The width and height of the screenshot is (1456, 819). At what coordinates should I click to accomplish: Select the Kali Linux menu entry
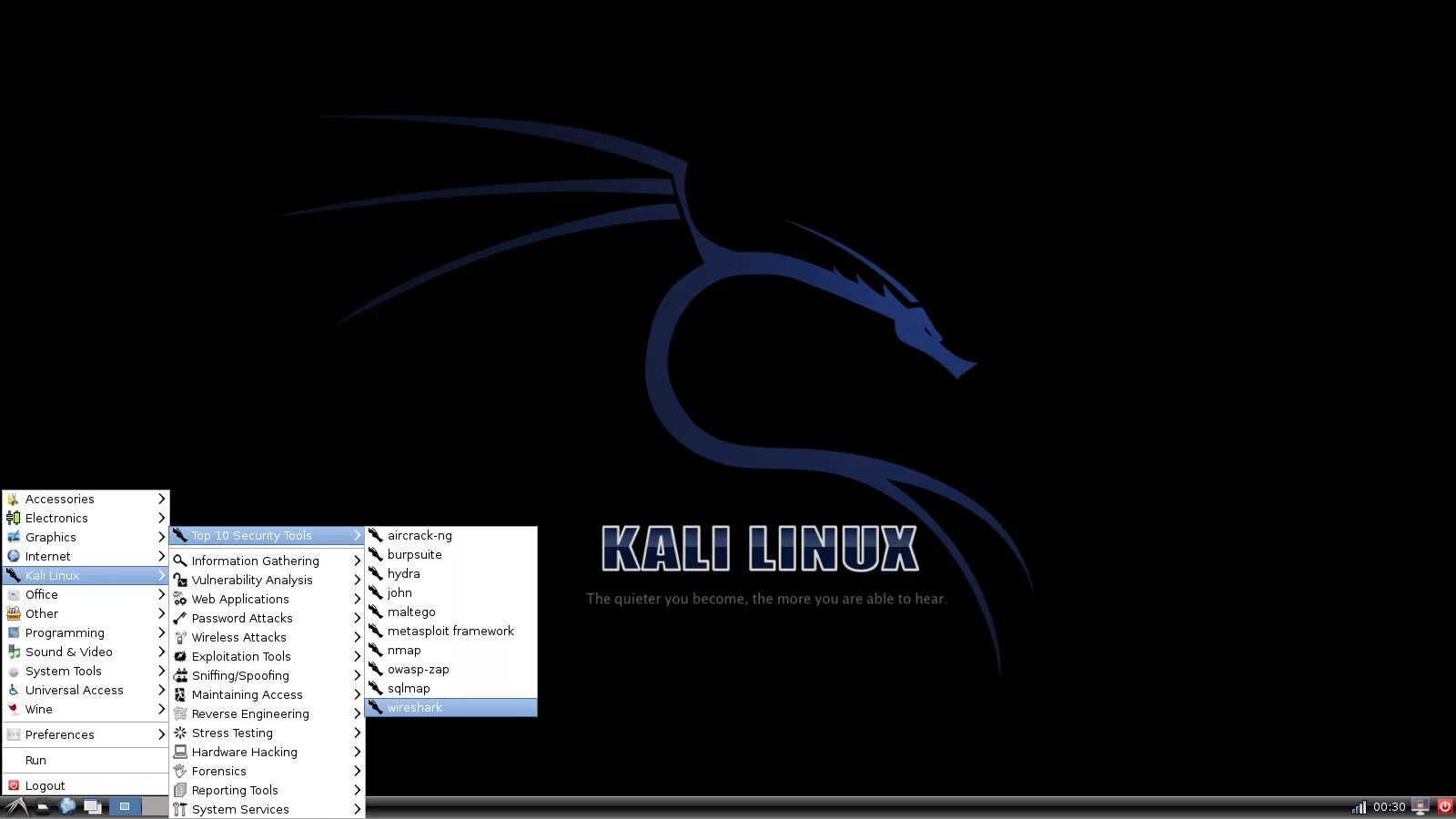coord(86,575)
